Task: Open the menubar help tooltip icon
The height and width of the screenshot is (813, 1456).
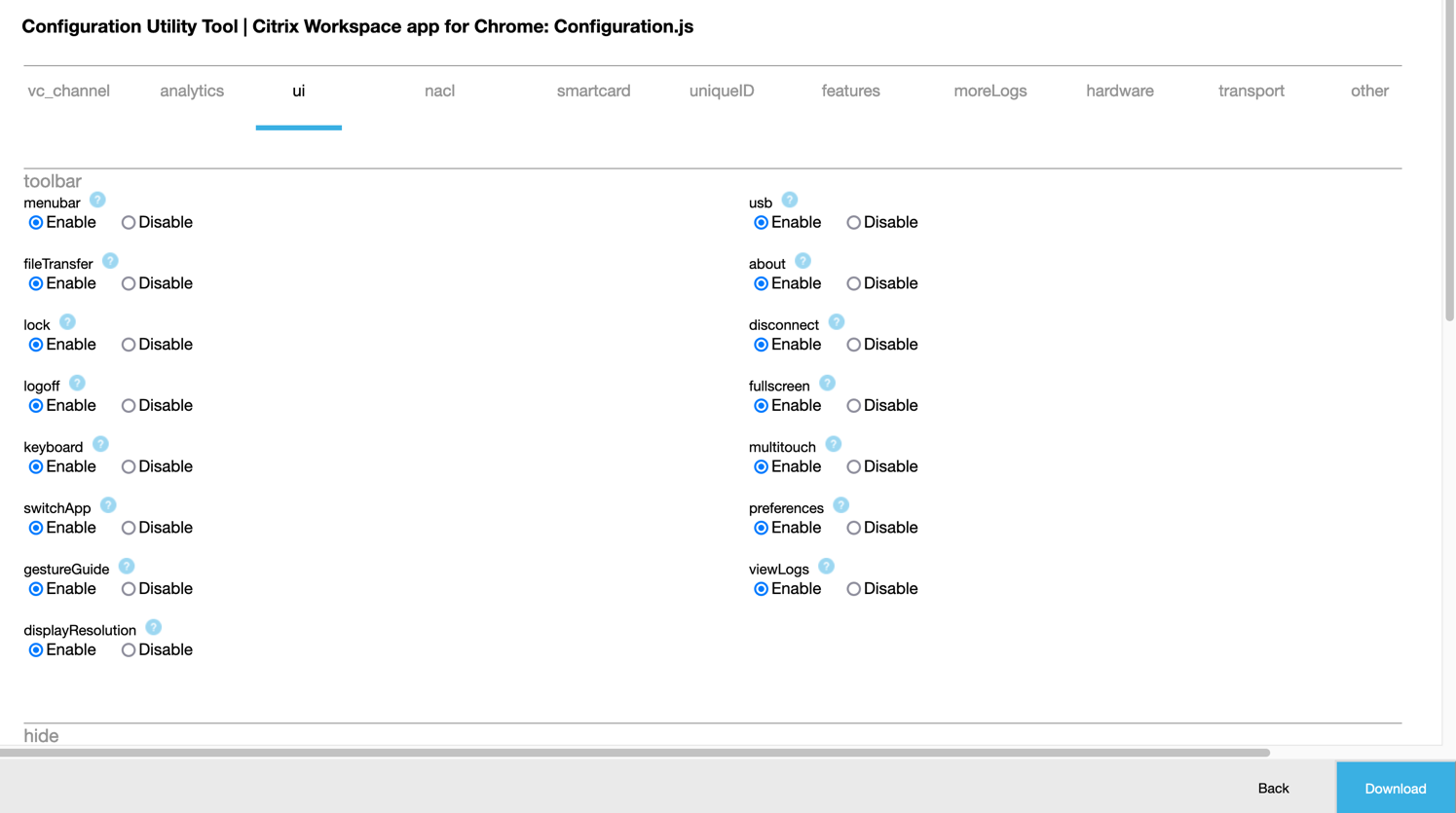Action: pos(96,200)
